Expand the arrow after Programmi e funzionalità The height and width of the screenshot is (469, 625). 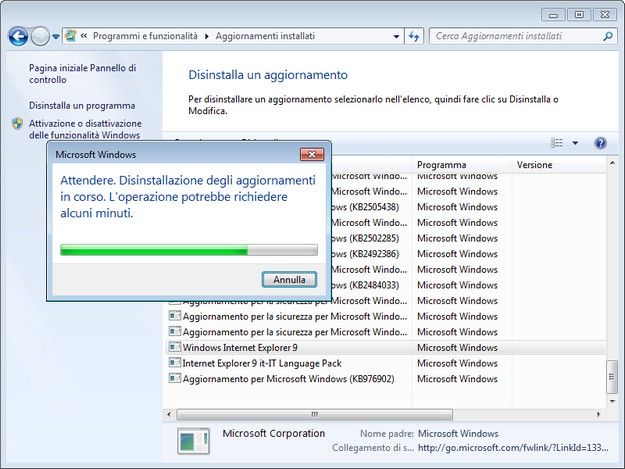click(206, 36)
